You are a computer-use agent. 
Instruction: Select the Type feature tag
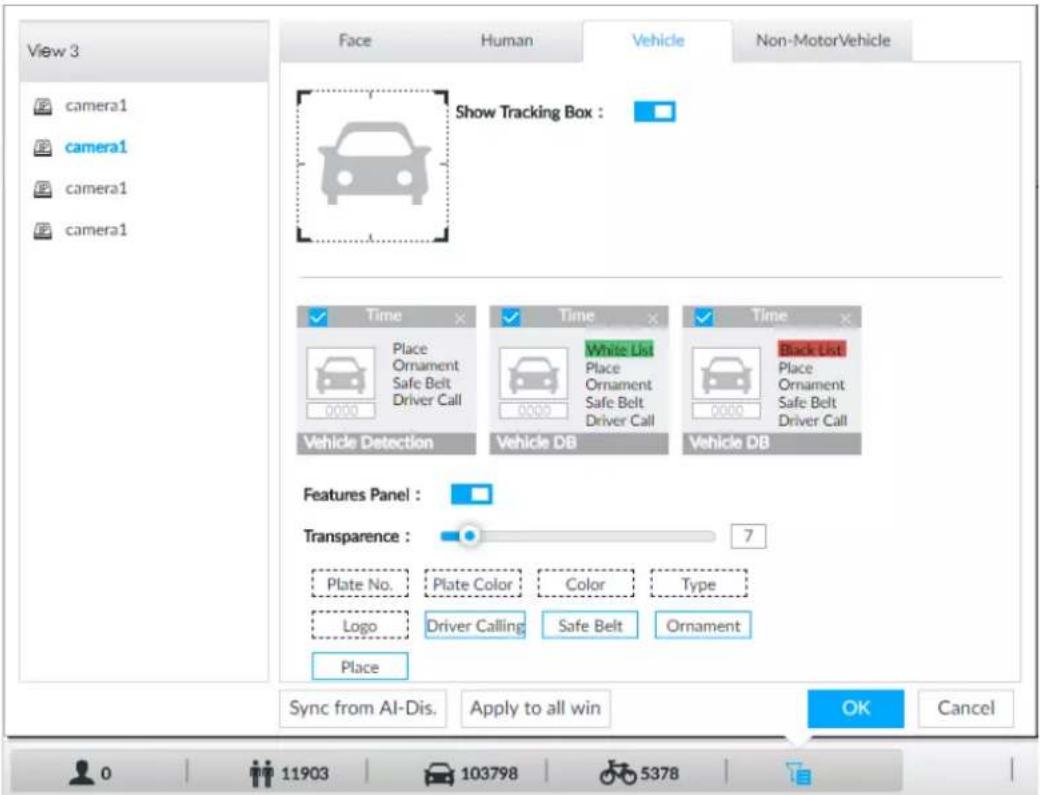[x=698, y=583]
